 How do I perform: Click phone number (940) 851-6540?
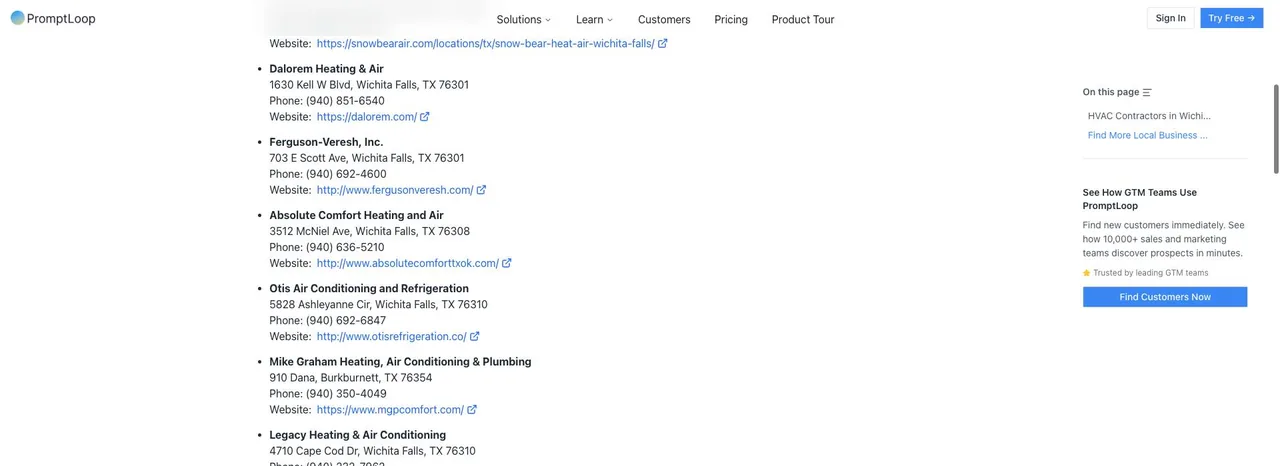(x=345, y=101)
